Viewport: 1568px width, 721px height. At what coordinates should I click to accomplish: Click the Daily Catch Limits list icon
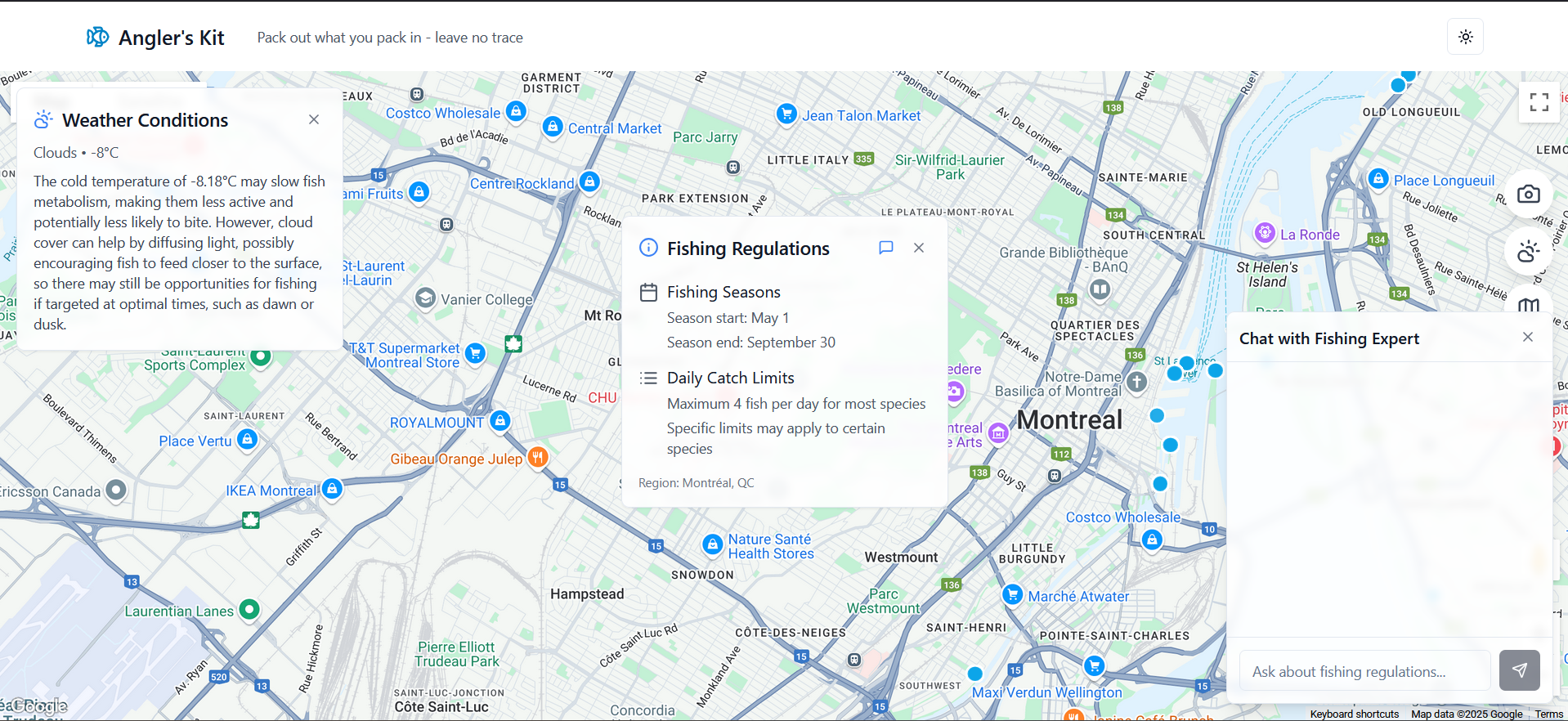(648, 378)
